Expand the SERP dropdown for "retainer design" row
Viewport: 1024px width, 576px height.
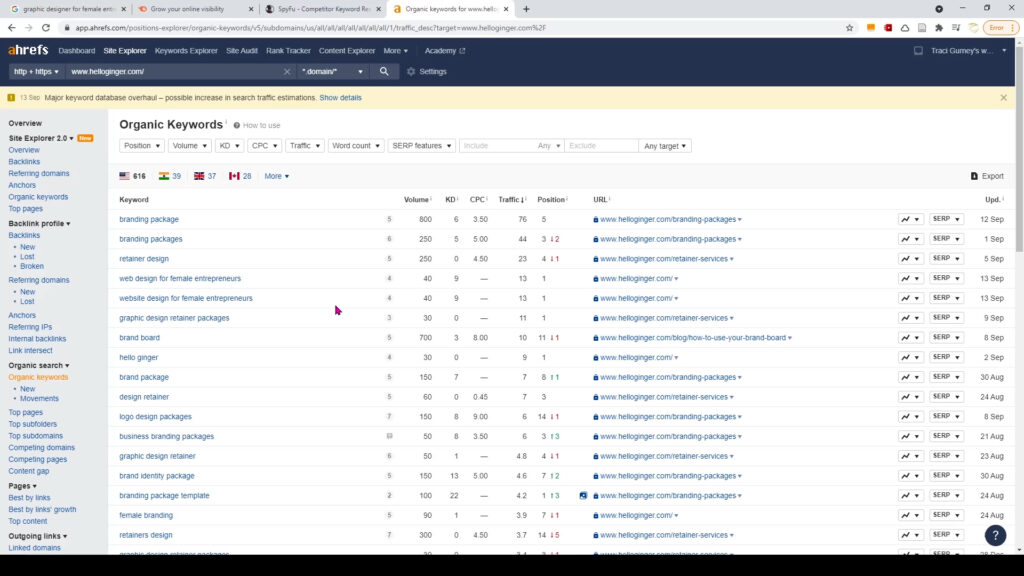click(x=958, y=258)
